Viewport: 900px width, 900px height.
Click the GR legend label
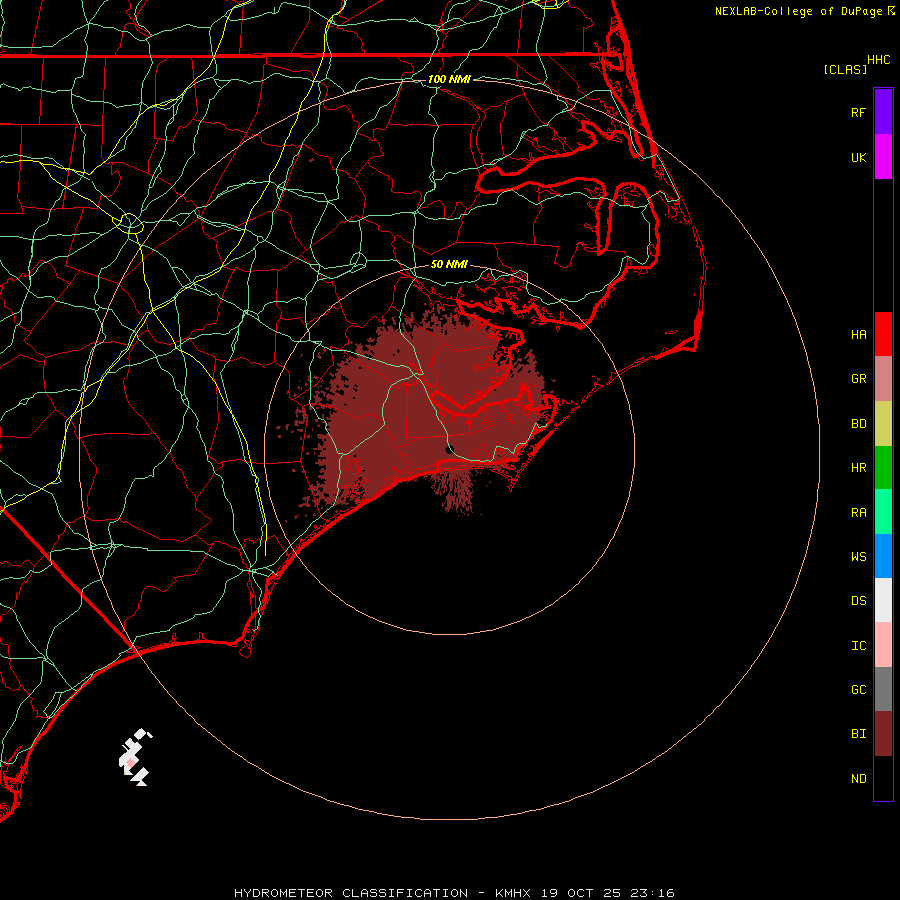click(x=859, y=379)
